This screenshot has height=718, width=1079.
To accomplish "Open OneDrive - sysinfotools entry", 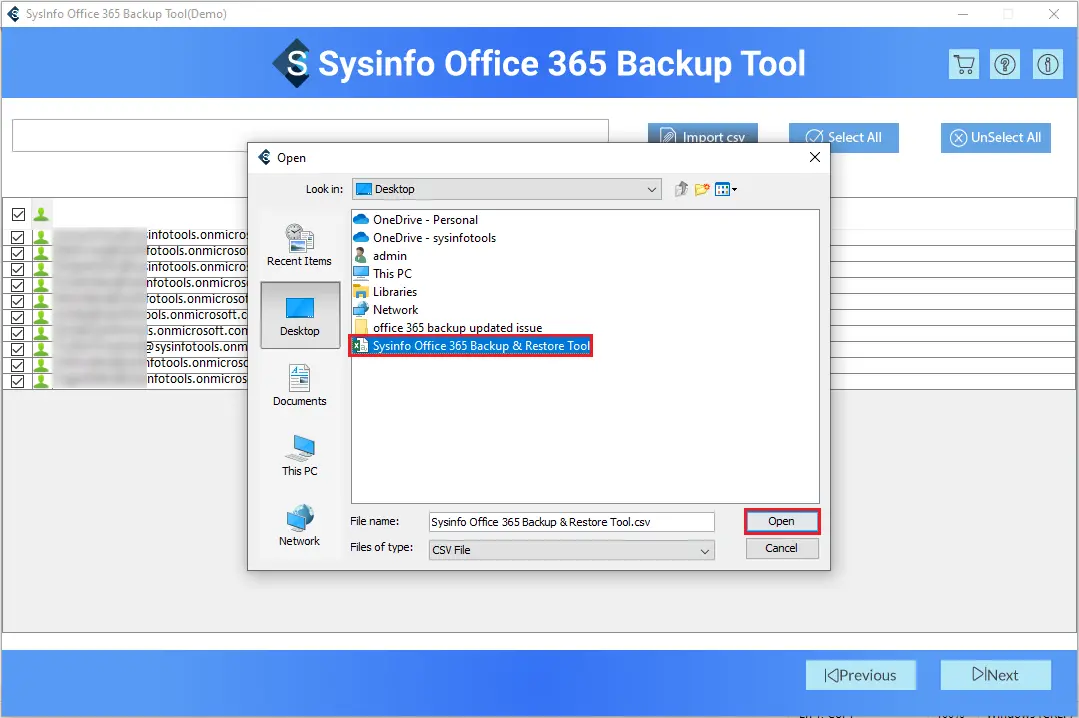I will coord(425,237).
